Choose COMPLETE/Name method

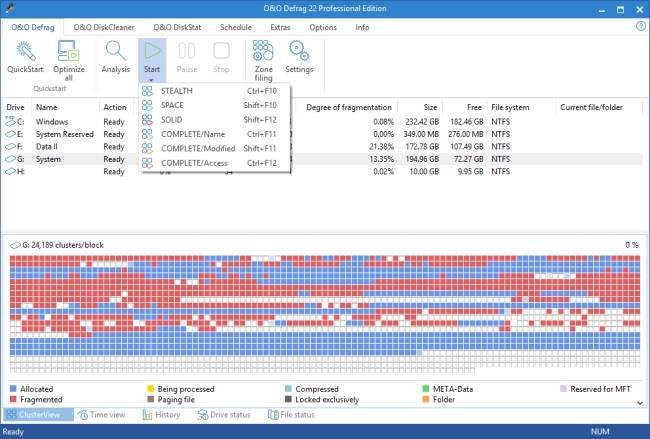(215, 134)
